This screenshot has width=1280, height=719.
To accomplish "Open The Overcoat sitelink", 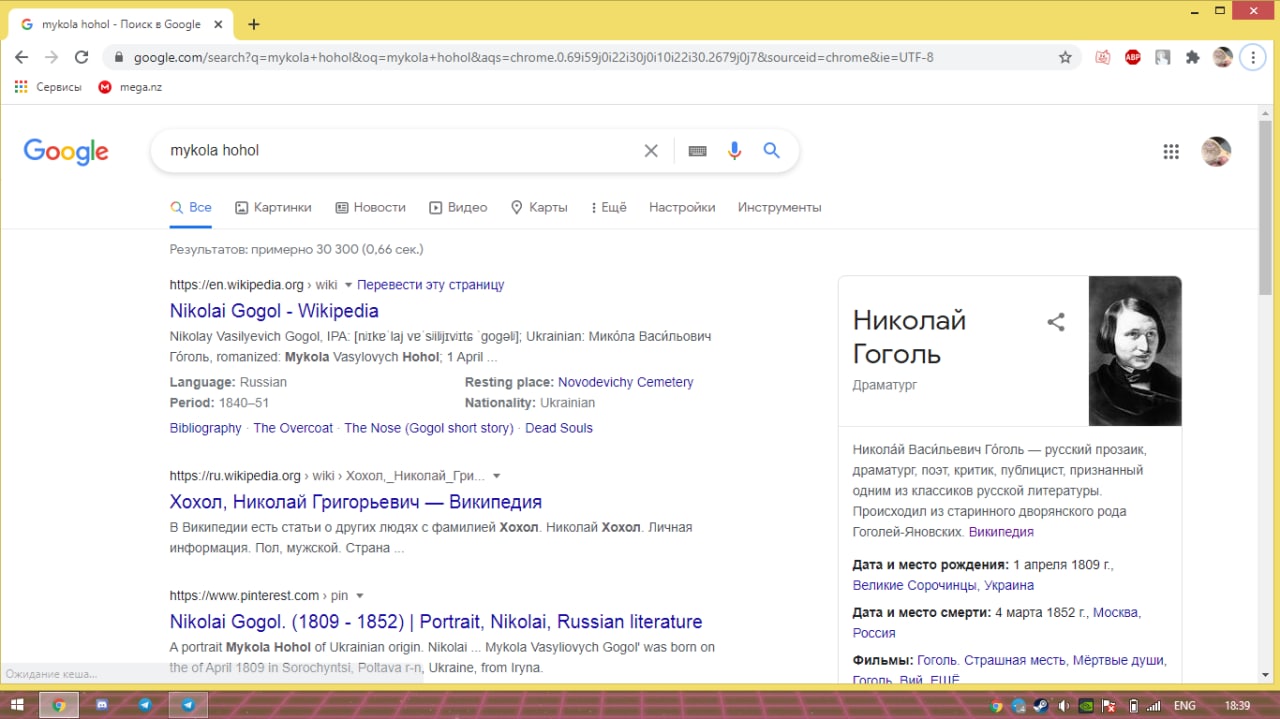I will (293, 428).
